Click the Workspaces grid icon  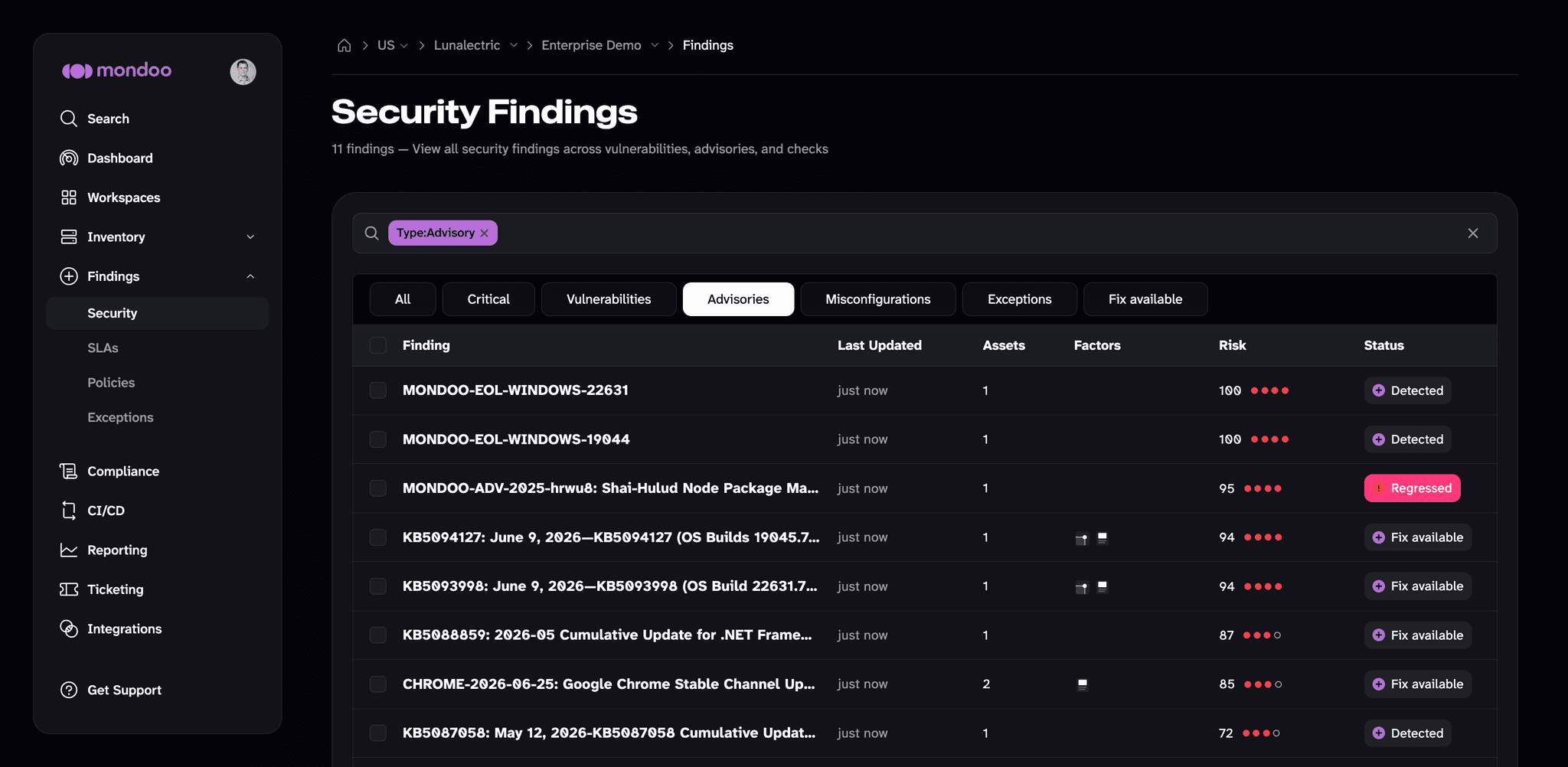(x=69, y=197)
